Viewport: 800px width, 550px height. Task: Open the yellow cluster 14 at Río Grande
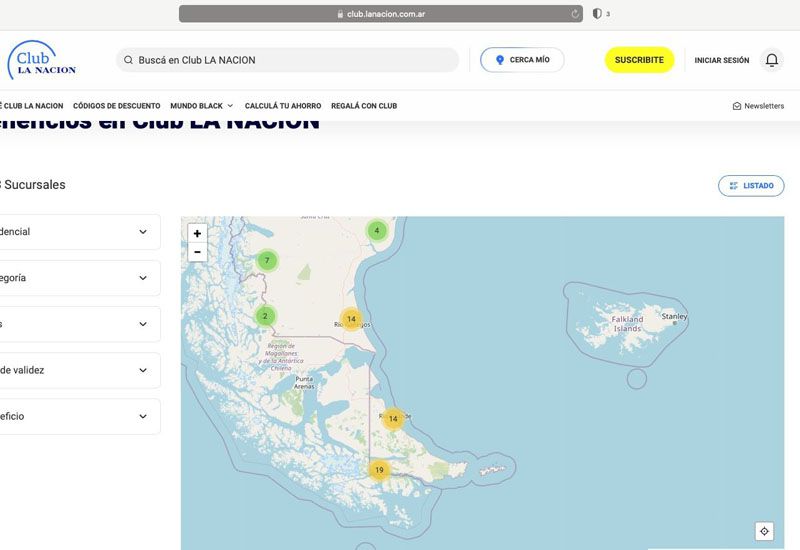coord(393,419)
